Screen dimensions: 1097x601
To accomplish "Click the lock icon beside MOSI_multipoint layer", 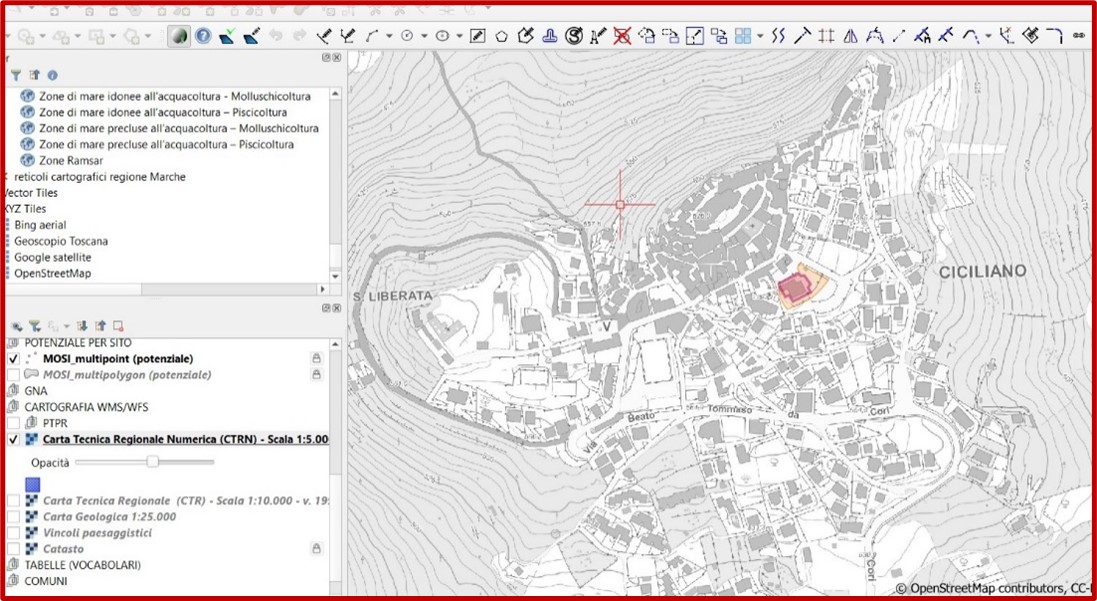I will click(x=316, y=358).
